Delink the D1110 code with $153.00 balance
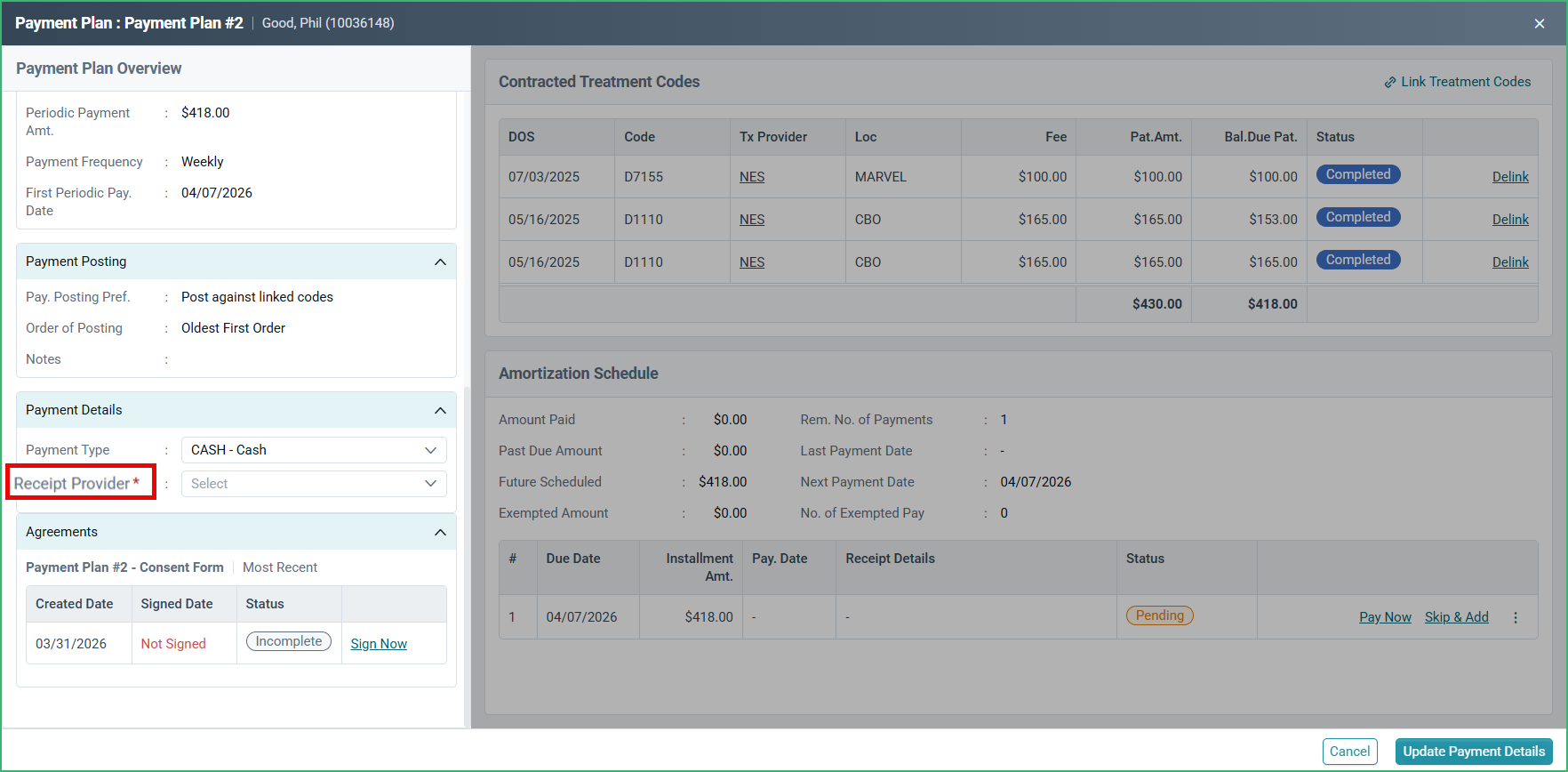The width and height of the screenshot is (1568, 772). coord(1510,220)
